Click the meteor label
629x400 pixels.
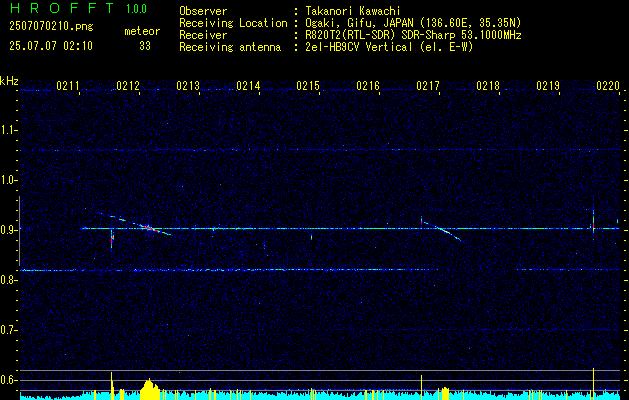click(x=142, y=31)
